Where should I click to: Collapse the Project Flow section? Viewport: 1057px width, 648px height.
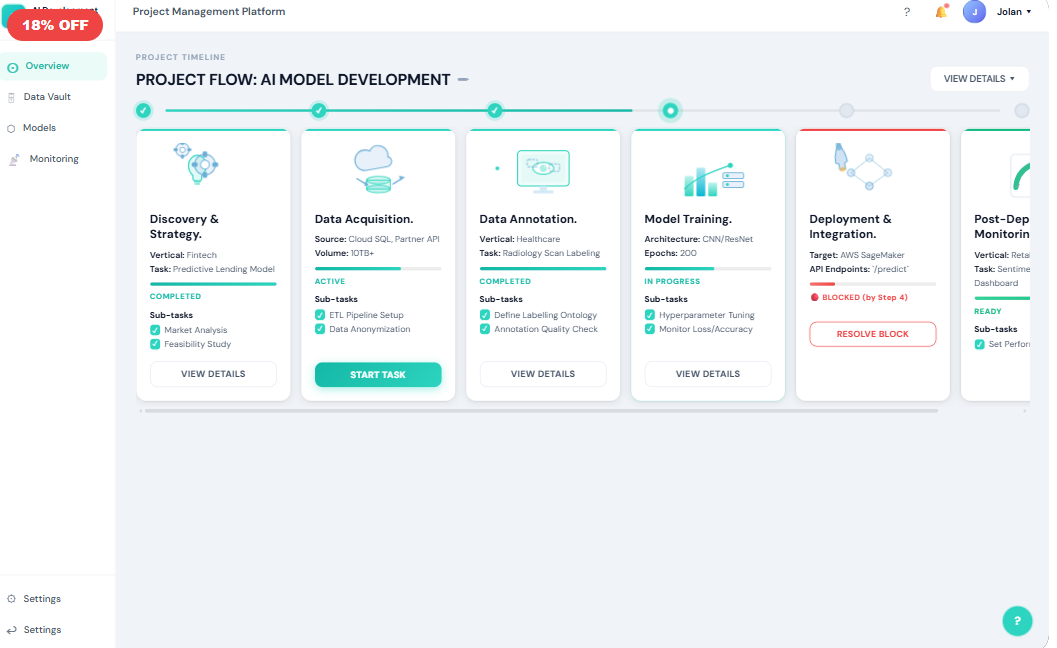pos(462,78)
